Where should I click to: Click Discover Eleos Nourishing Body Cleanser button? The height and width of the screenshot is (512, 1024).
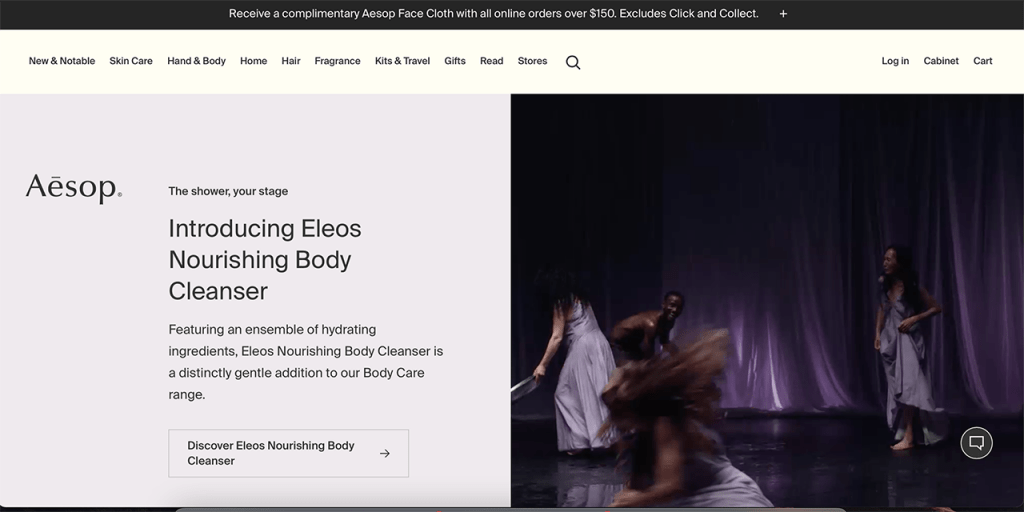(x=289, y=453)
